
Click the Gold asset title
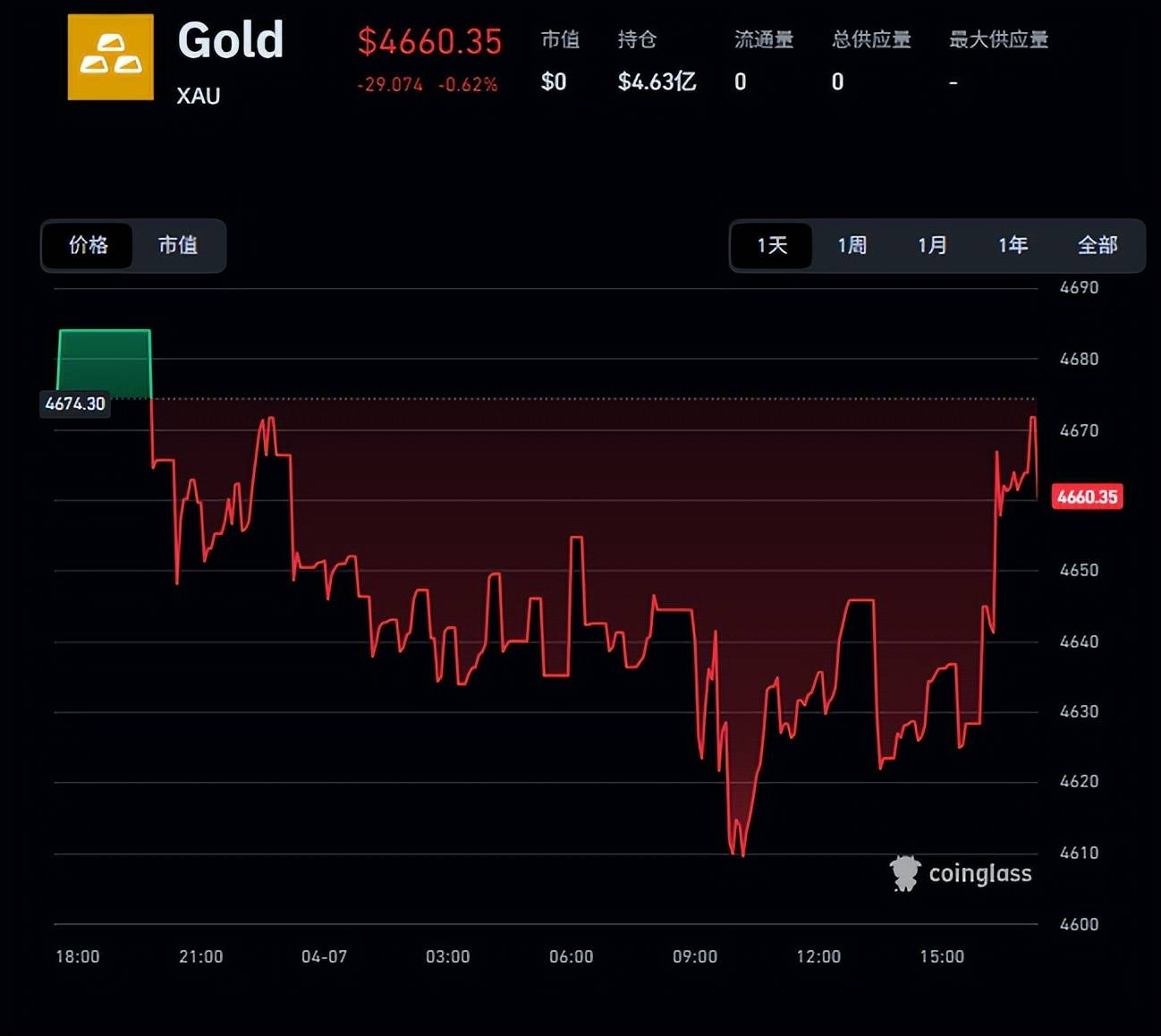click(230, 41)
